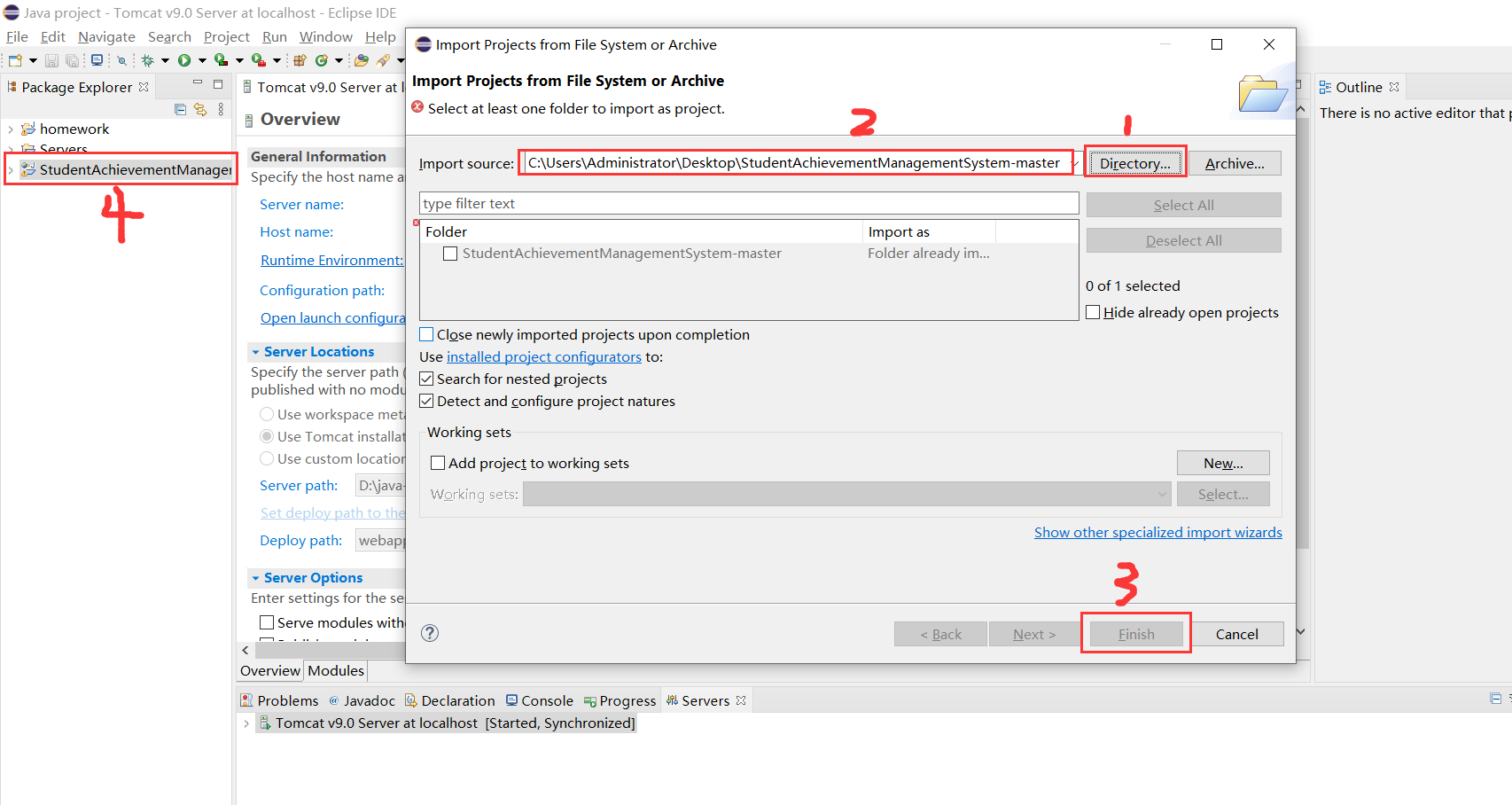Close the Servers view tab X

[741, 700]
